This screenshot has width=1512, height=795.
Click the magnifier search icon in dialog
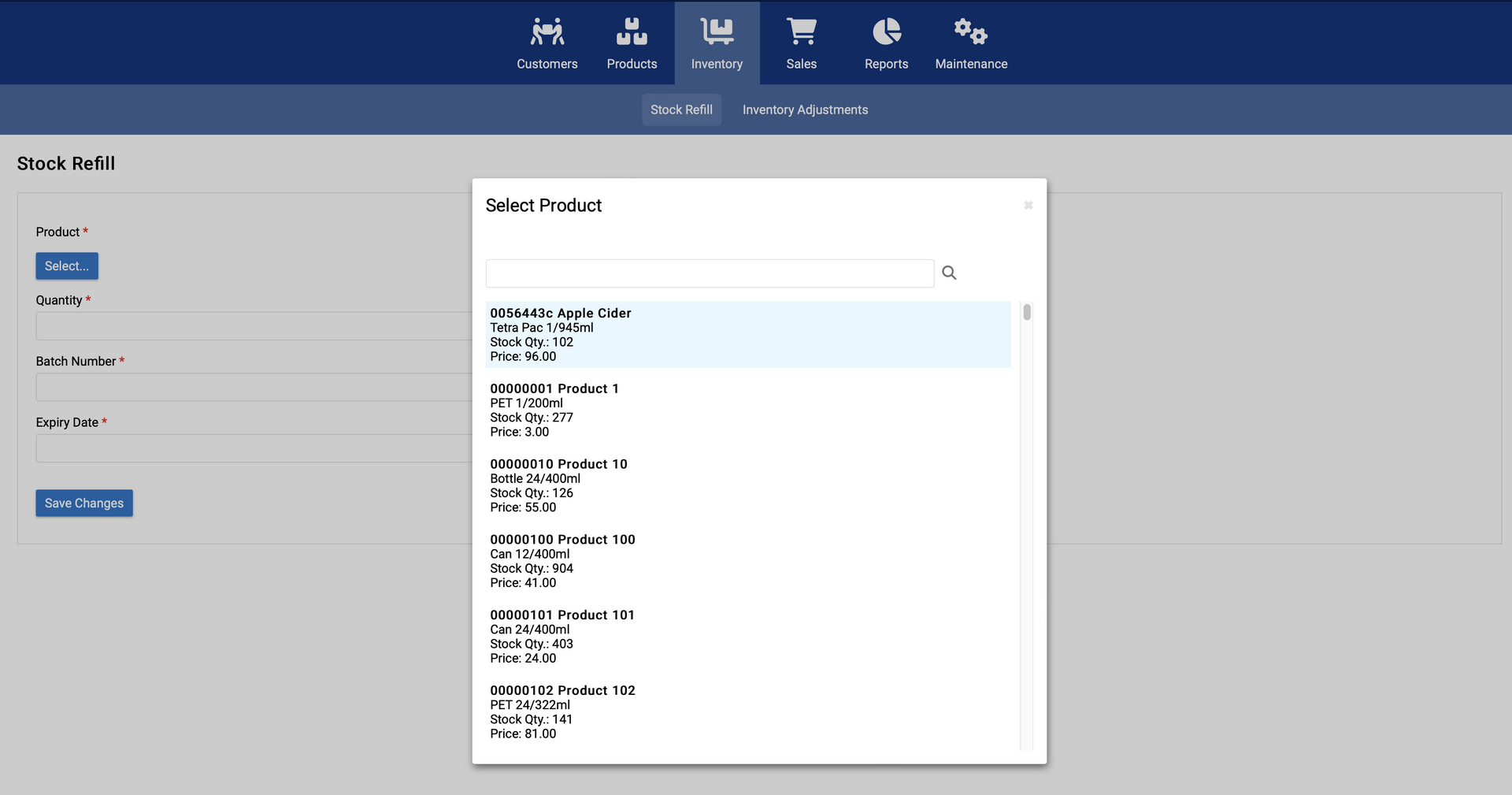point(949,273)
